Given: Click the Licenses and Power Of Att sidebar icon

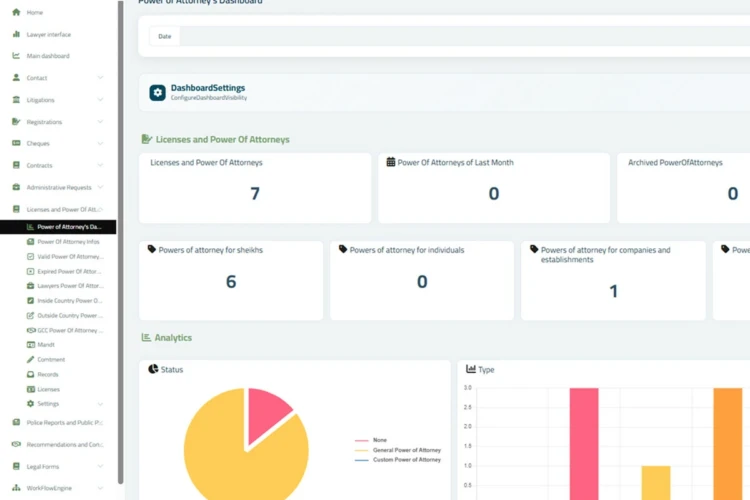Looking at the screenshot, I should [x=16, y=209].
